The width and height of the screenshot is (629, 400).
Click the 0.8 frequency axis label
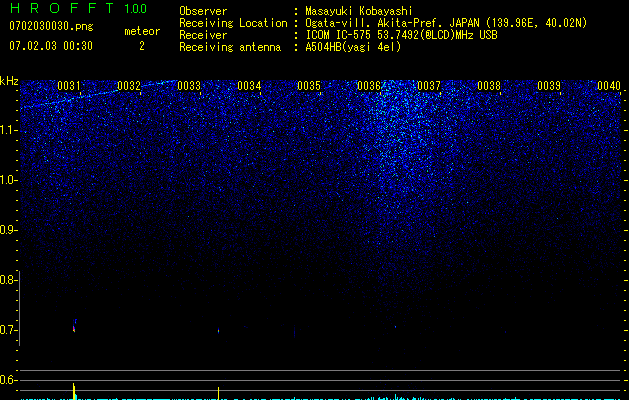tap(7, 280)
